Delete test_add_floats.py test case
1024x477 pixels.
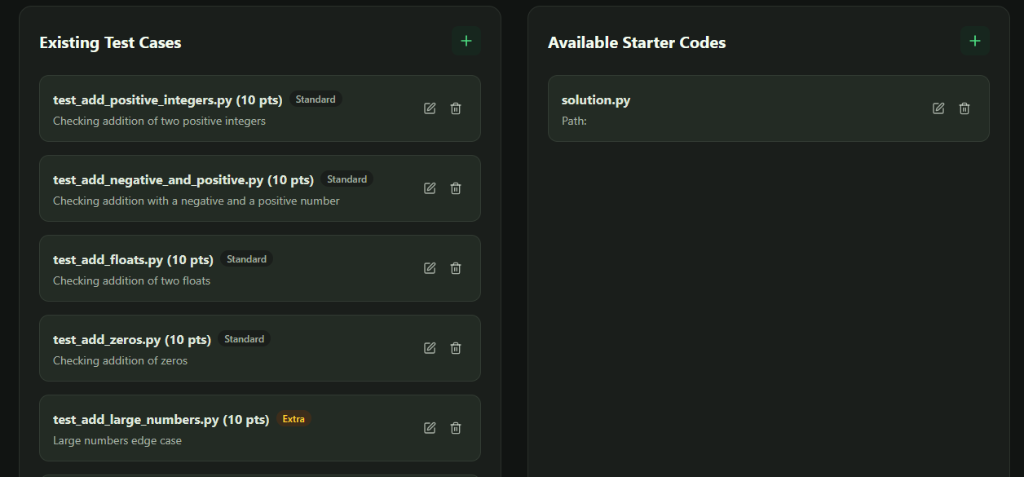[456, 268]
